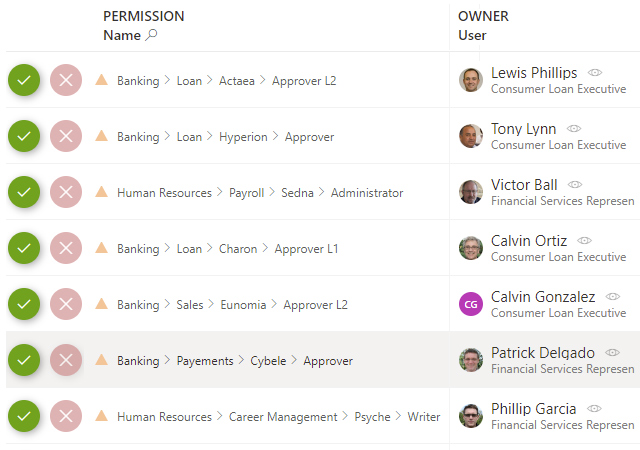Screen dimensions: 640x450
Task: Toggle the eye icon beside Lewis Phillips
Action: click(595, 73)
